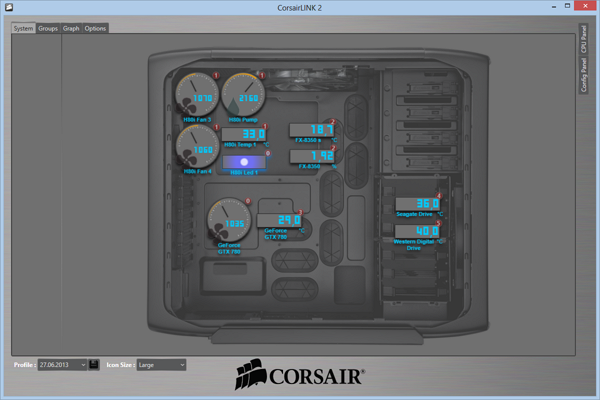Image resolution: width=600 pixels, height=400 pixels.
Task: Click the GeForce GTX 780 temperature readout
Action: 279,220
